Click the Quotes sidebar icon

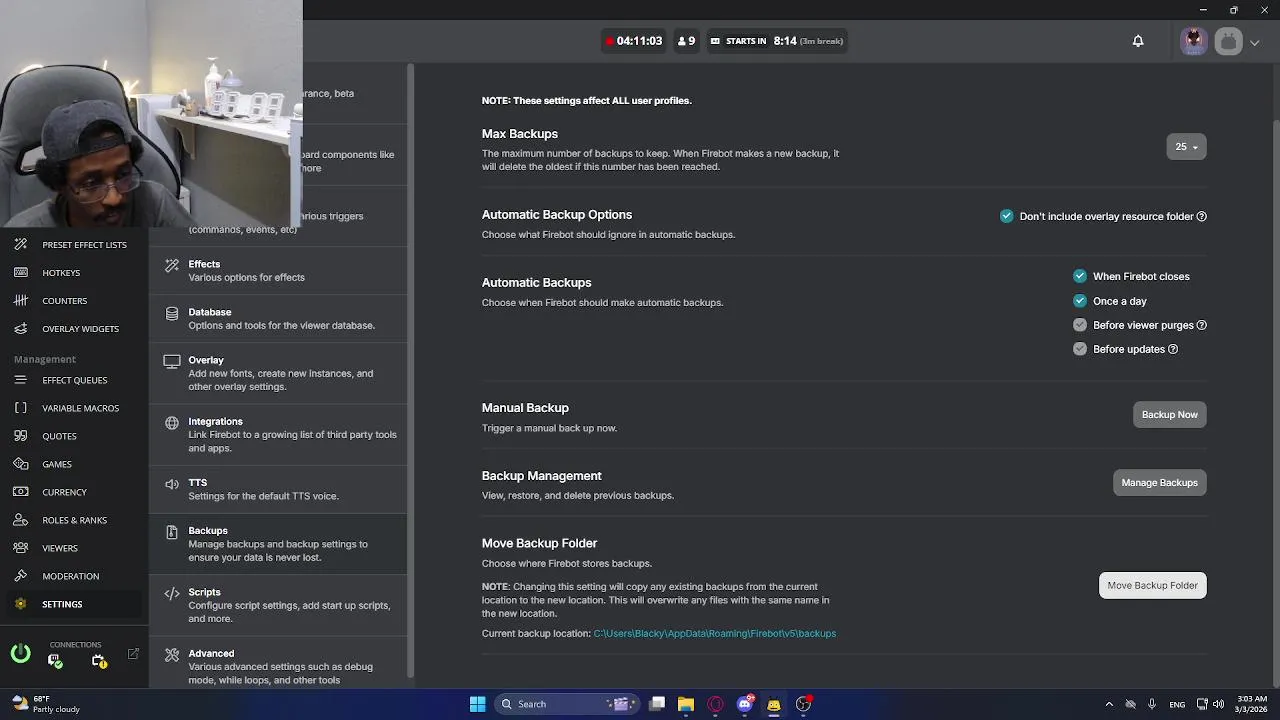(x=20, y=436)
